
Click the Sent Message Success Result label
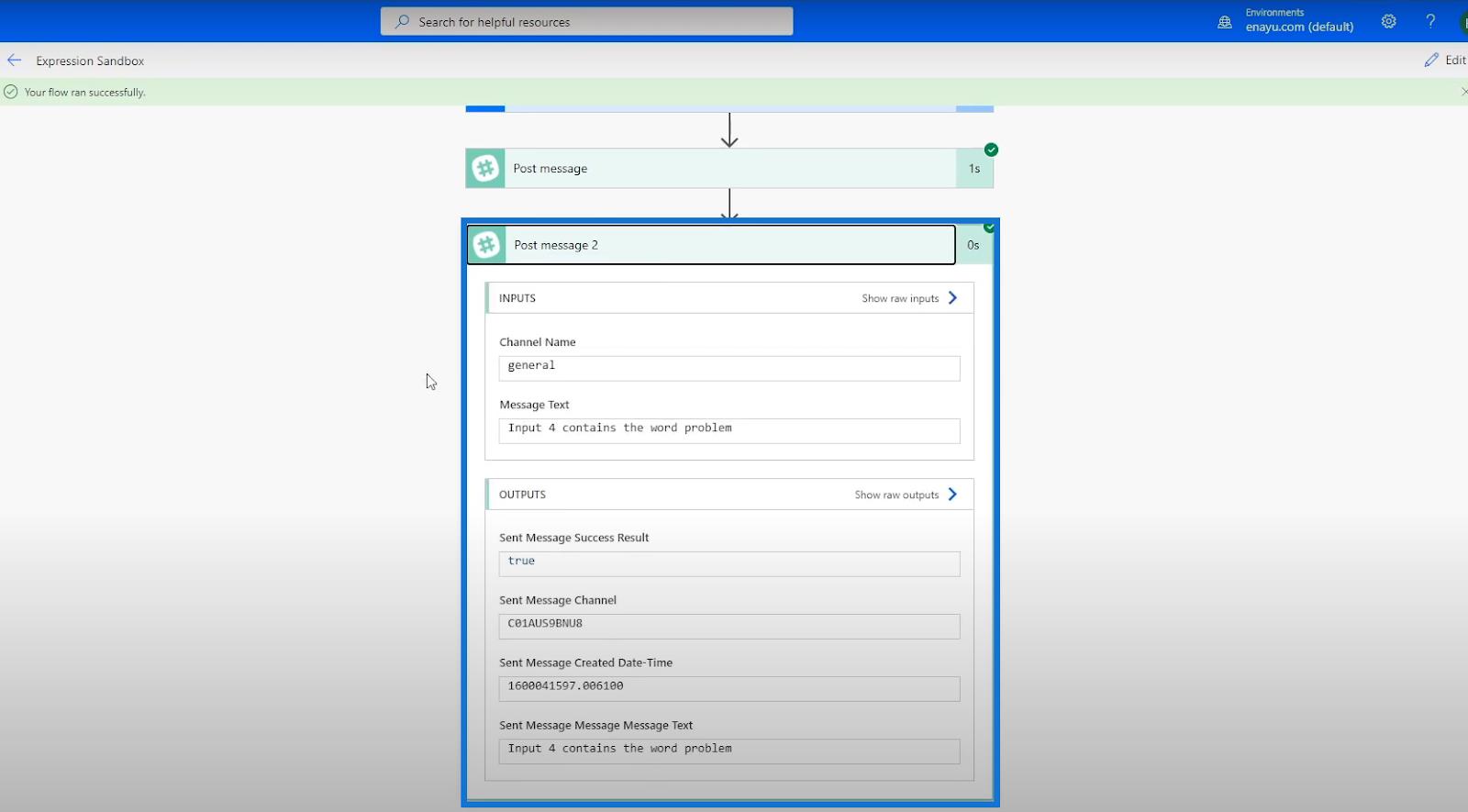(x=573, y=538)
